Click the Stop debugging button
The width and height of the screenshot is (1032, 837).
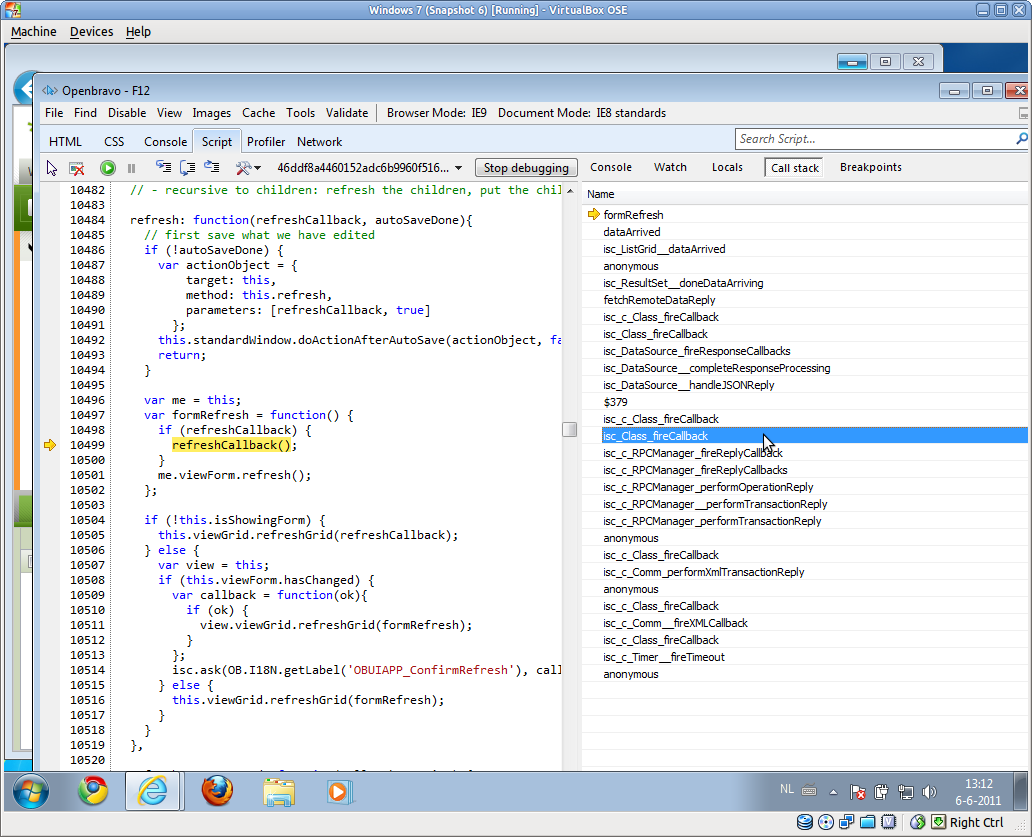pyautogui.click(x=526, y=168)
